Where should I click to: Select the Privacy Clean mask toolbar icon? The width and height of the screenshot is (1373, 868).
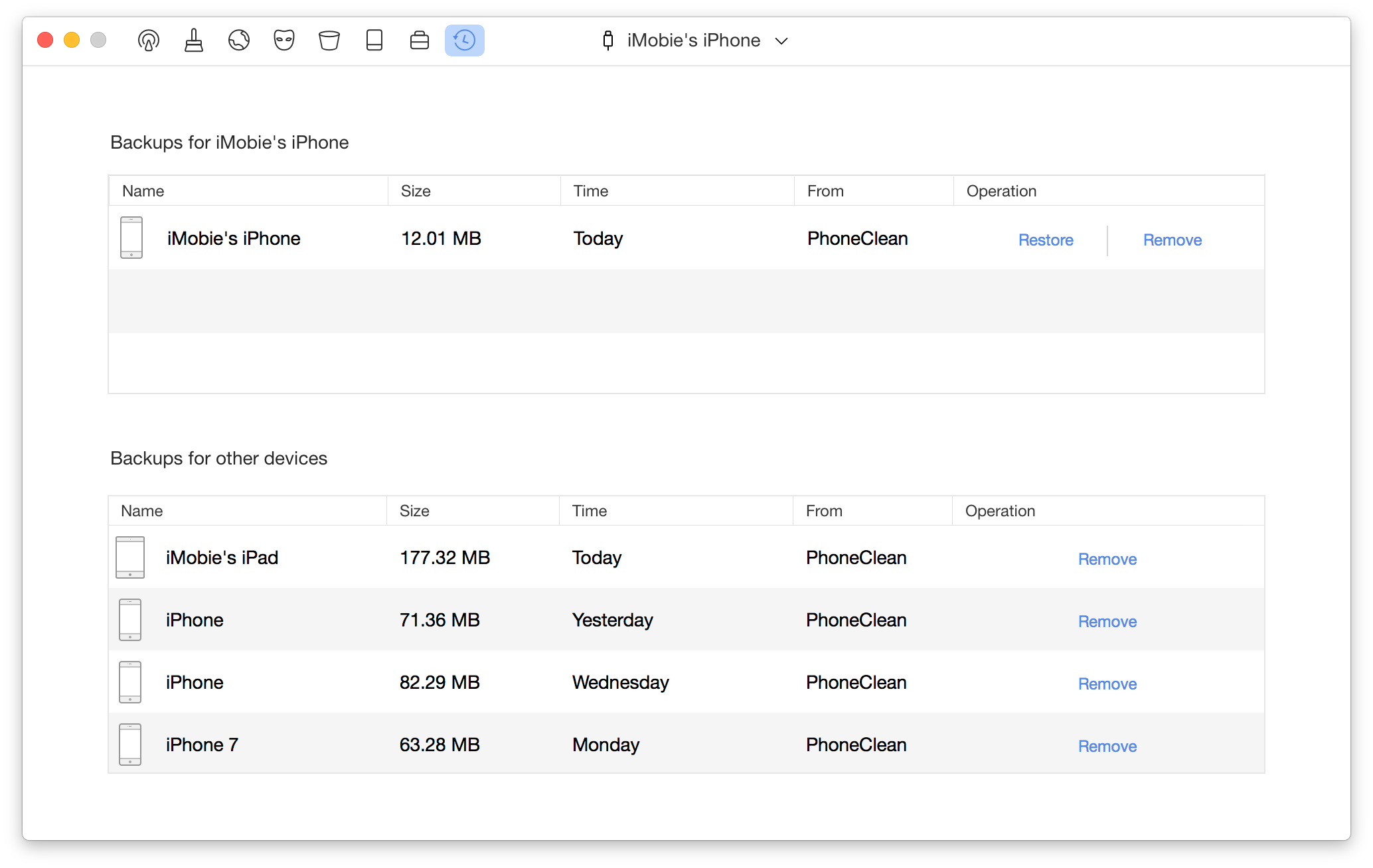(x=284, y=40)
